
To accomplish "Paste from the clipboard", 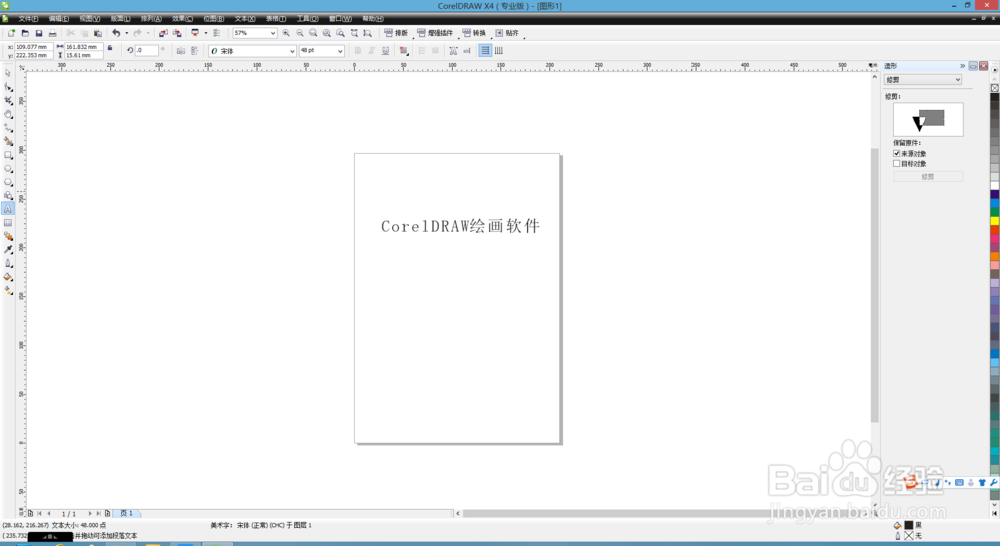I will [98, 33].
